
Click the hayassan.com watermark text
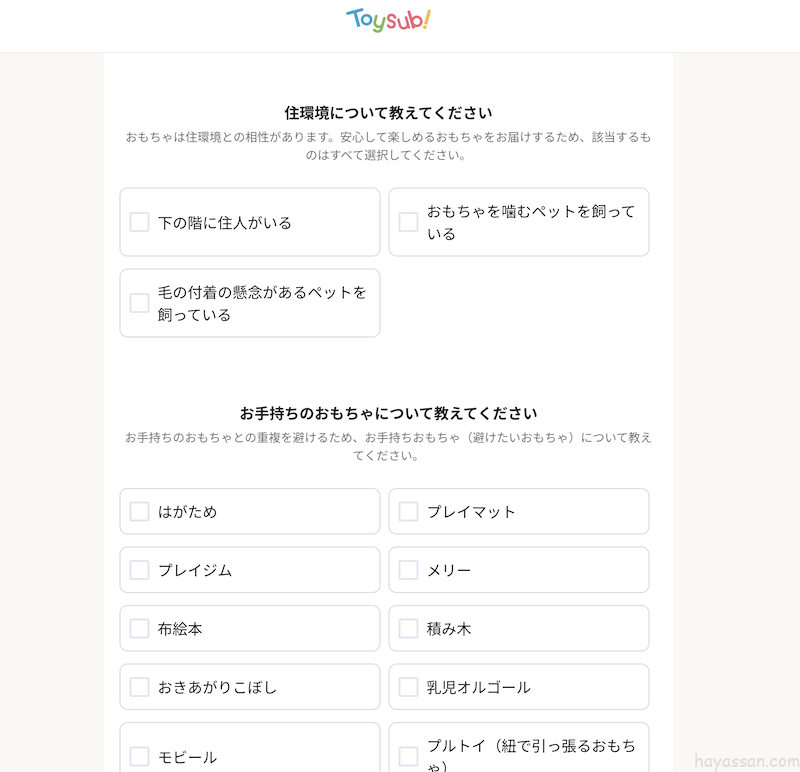745,760
